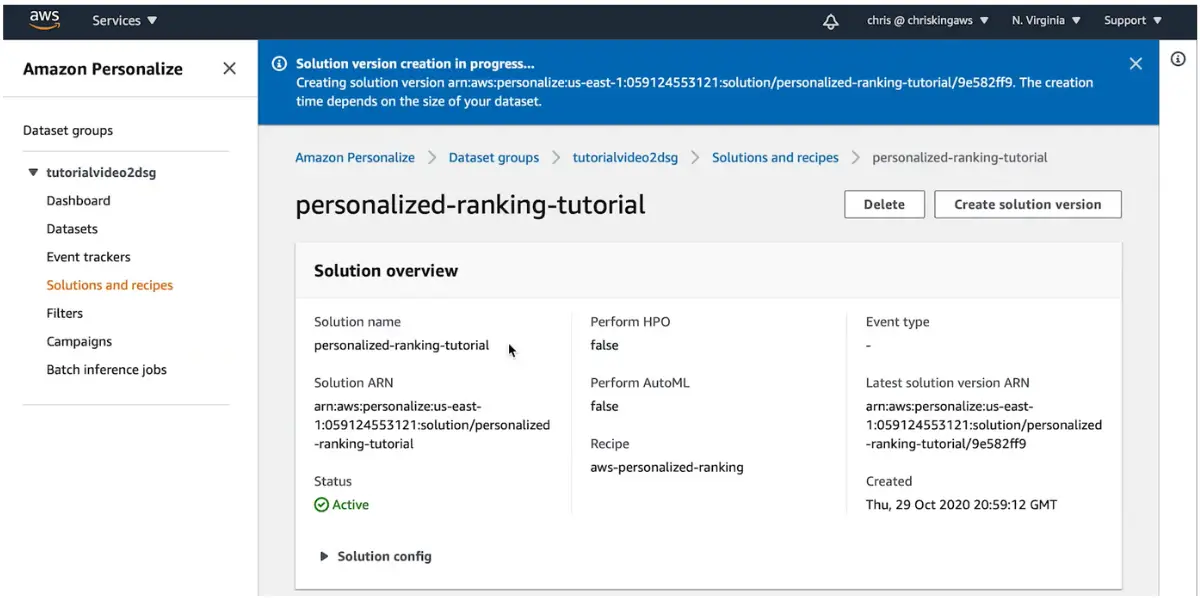Follow the Amazon Personalize breadcrumb link
This screenshot has height=600, width=1200.
tap(355, 158)
